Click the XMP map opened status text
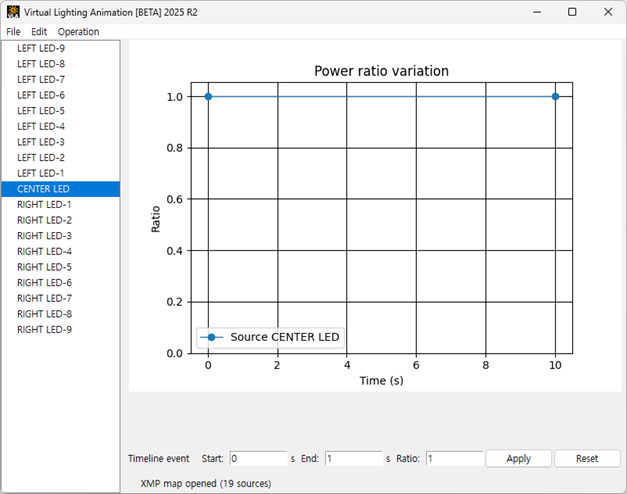627x494 pixels. coord(206,484)
